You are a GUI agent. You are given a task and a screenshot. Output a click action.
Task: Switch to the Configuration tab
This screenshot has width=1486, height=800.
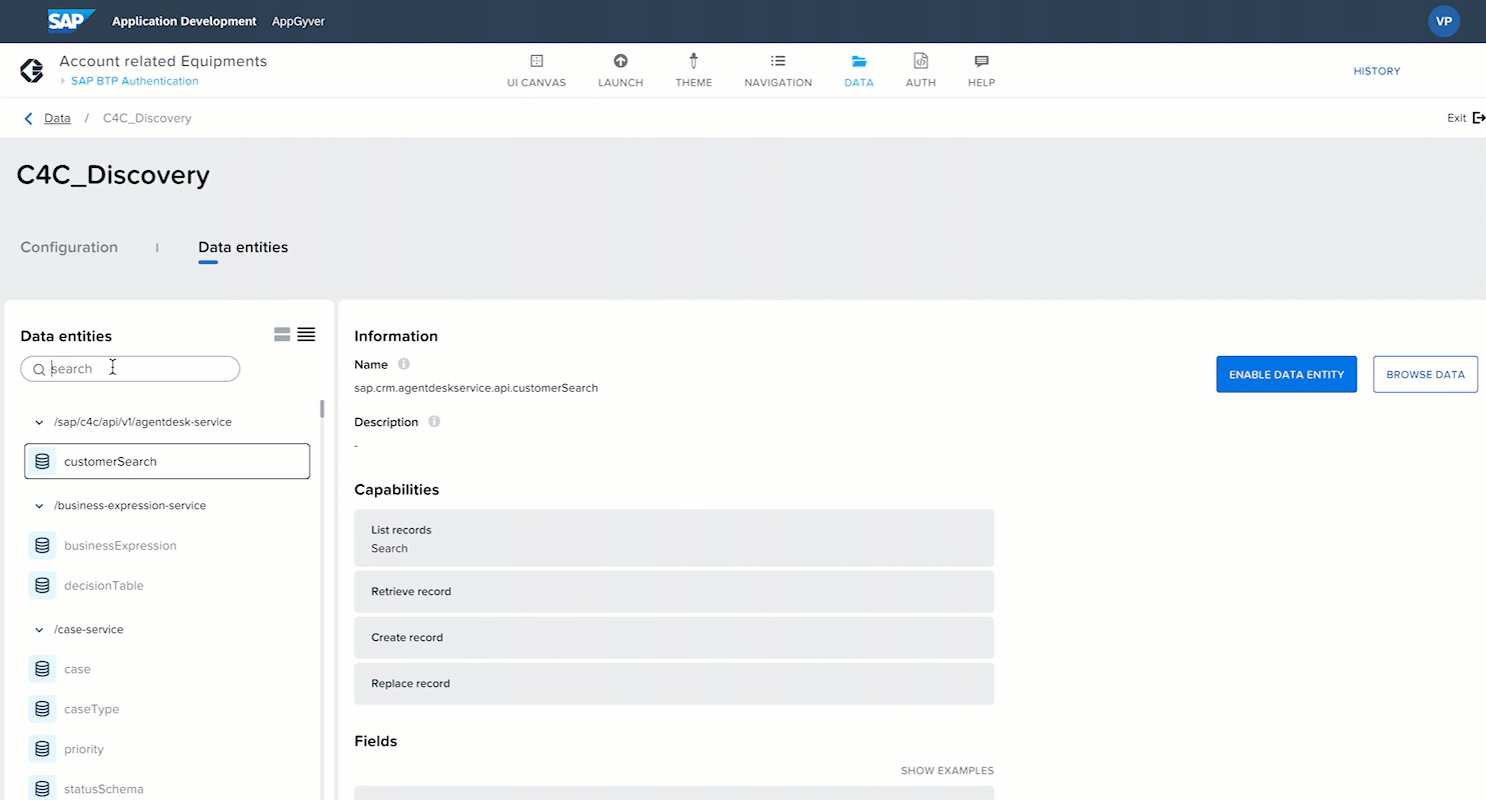coord(69,247)
